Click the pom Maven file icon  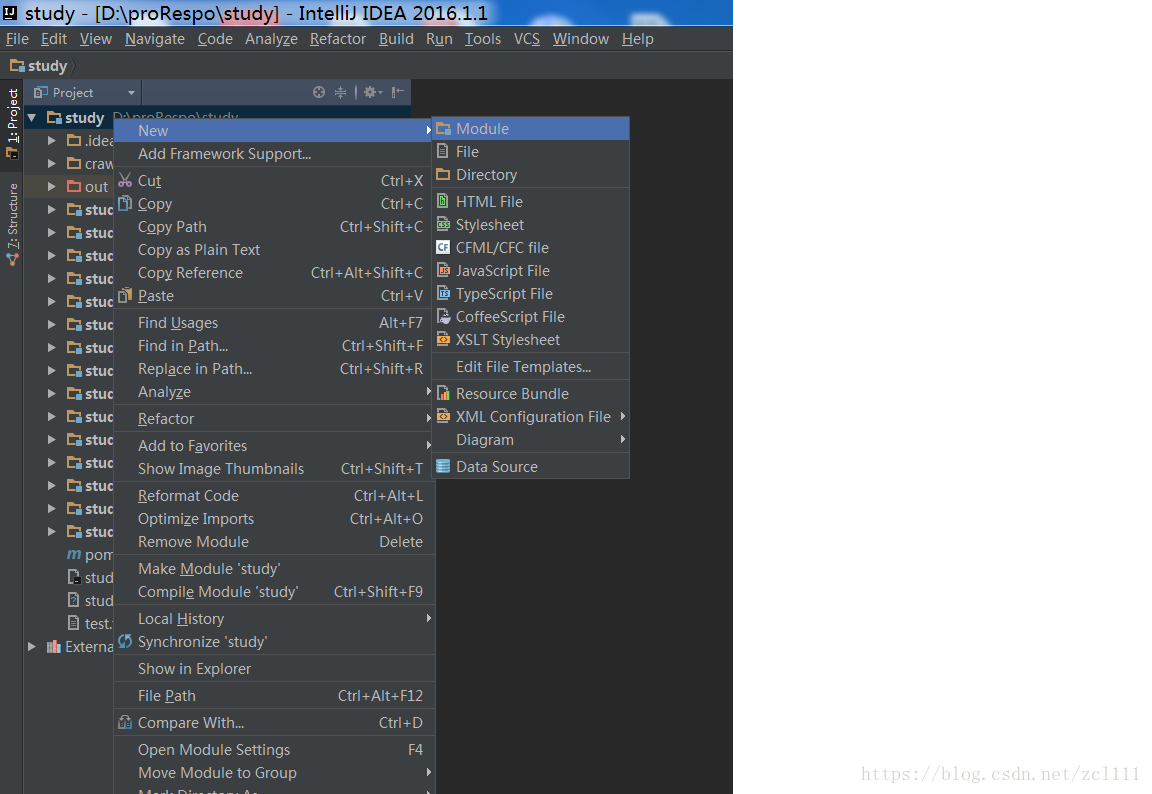74,554
